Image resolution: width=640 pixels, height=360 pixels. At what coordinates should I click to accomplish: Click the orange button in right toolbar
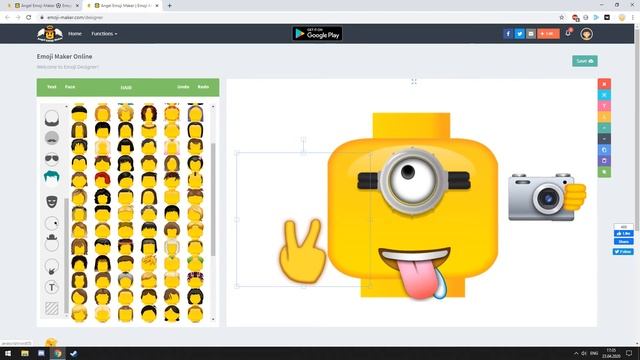click(x=604, y=117)
